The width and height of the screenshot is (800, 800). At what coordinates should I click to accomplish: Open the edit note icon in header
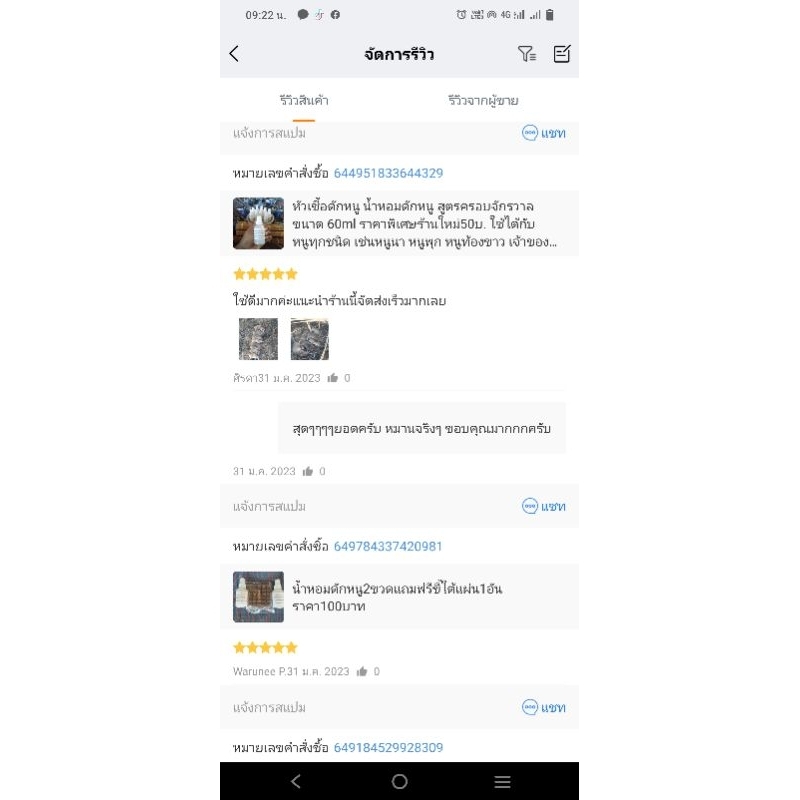coord(562,54)
